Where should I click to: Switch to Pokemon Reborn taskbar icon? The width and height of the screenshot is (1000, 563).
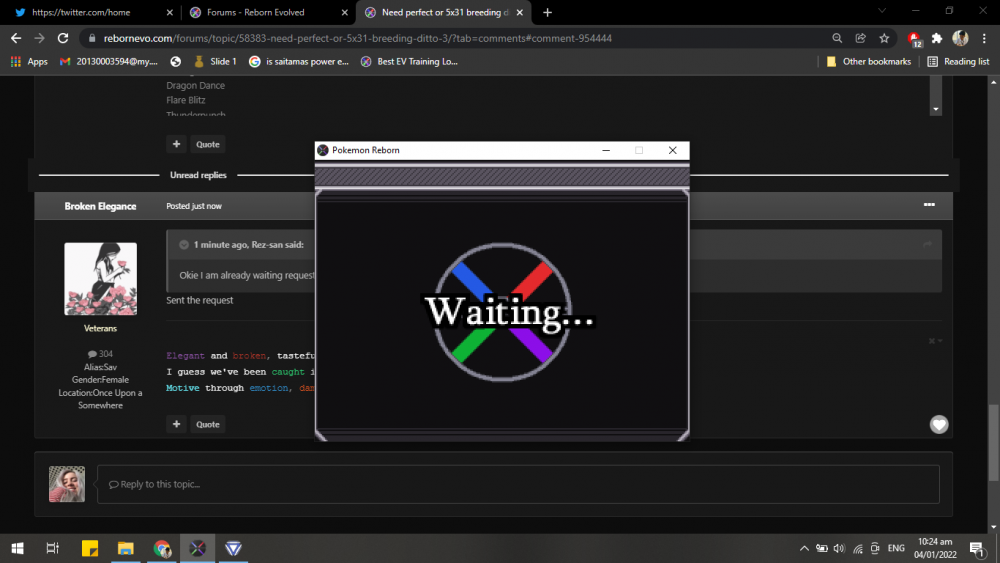[198, 548]
